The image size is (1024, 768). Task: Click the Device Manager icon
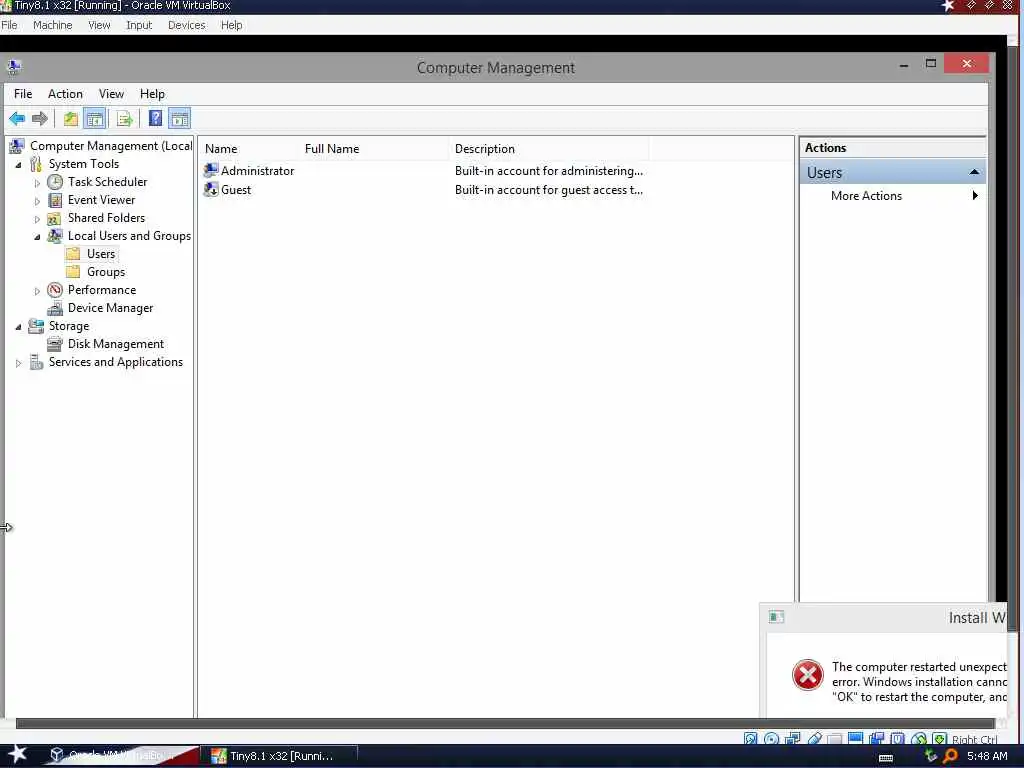56,308
